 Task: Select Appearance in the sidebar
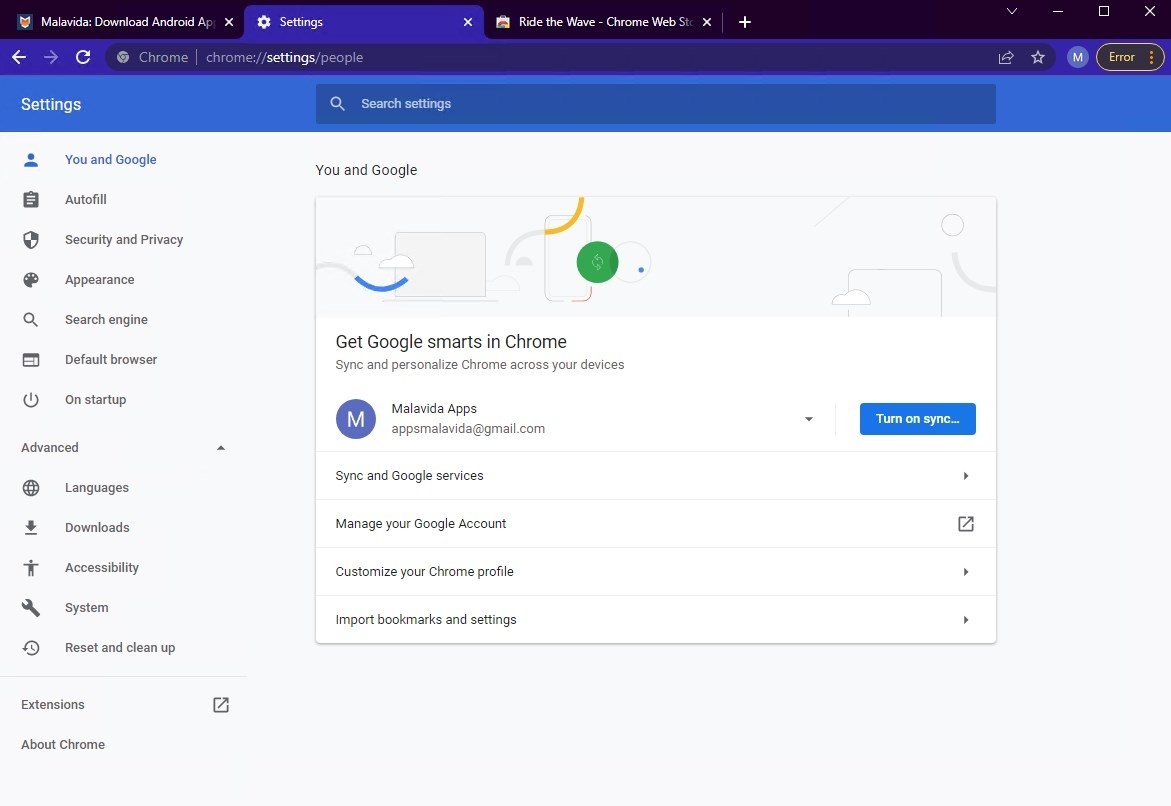point(99,279)
